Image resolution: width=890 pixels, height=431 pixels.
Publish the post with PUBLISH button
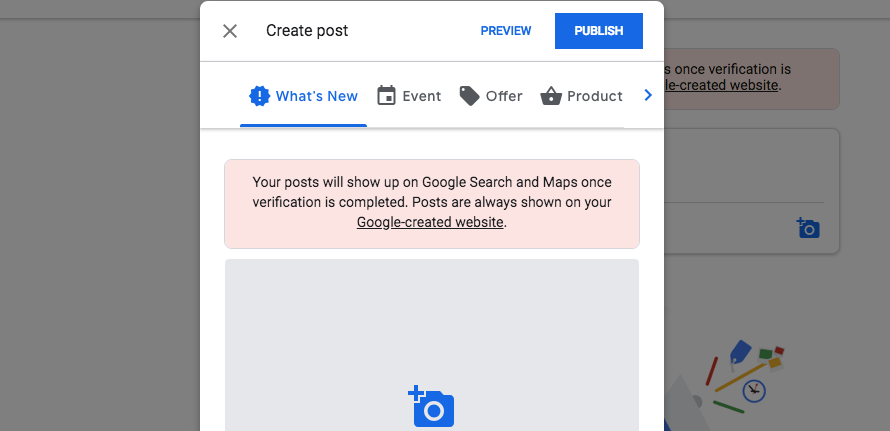pyautogui.click(x=599, y=31)
